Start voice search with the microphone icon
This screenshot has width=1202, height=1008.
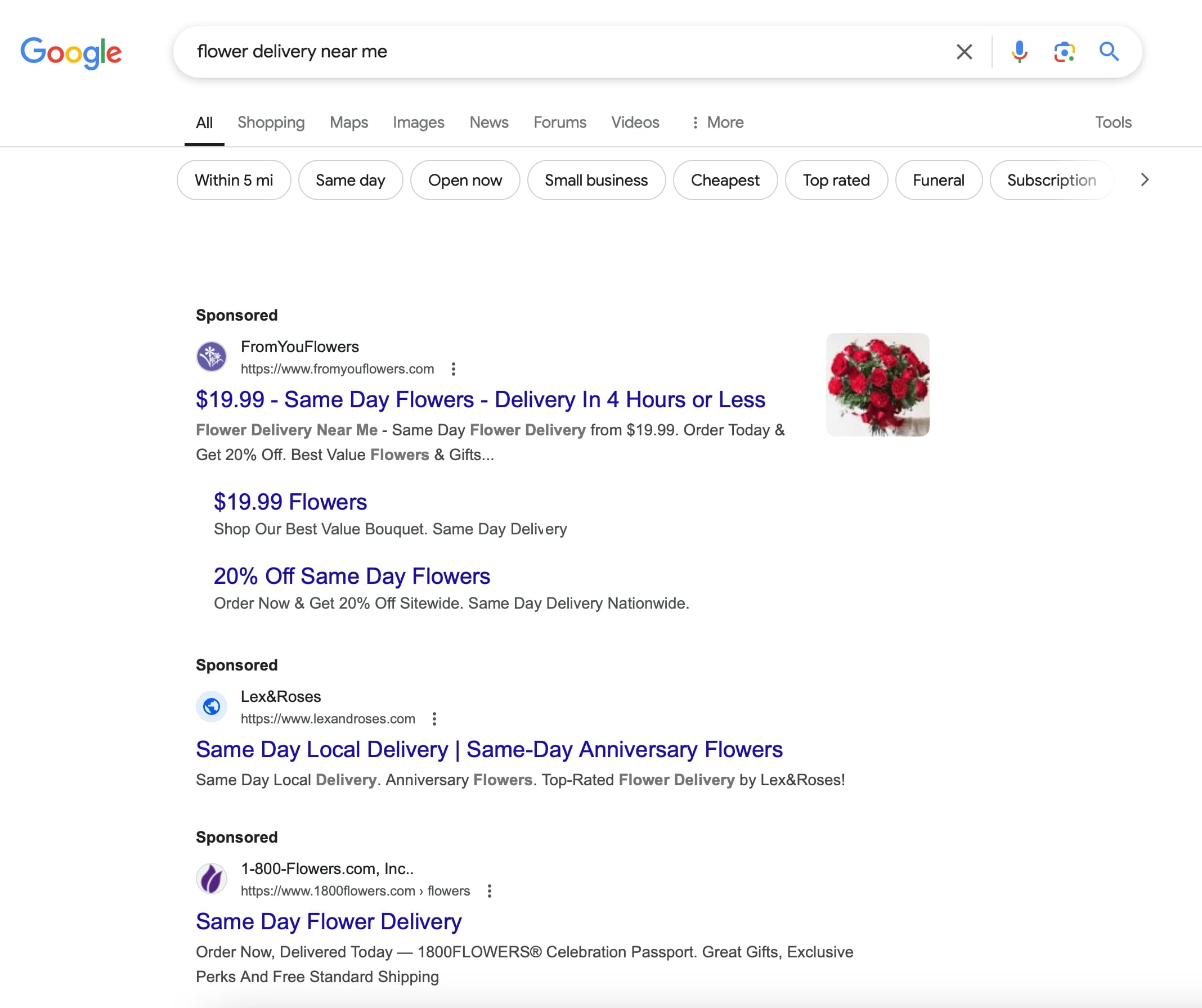coord(1019,52)
